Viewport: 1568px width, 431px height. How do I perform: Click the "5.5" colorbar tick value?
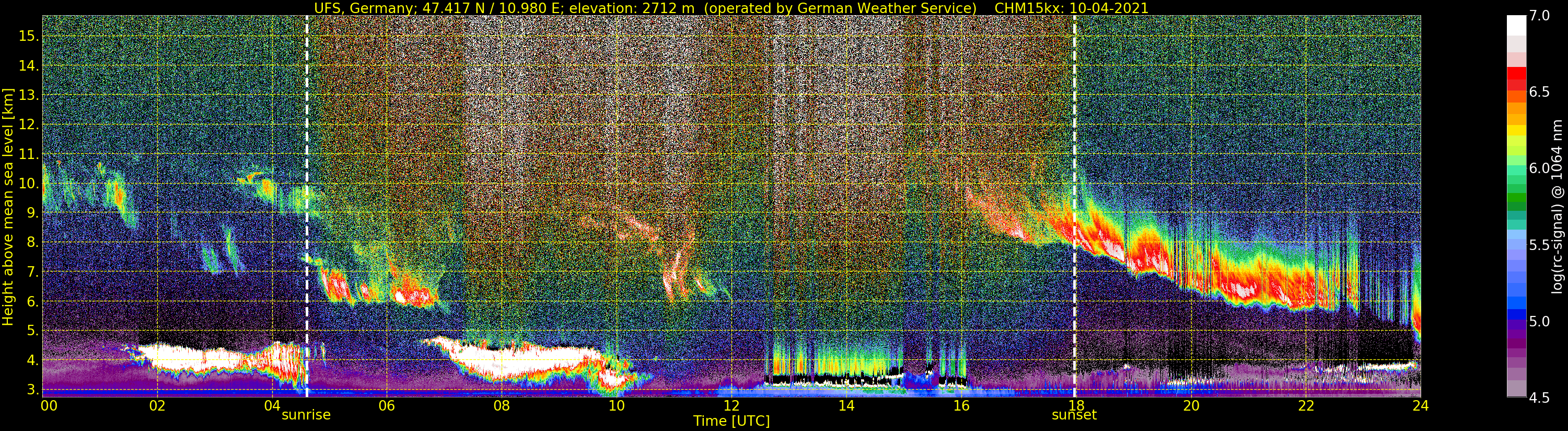click(x=1539, y=245)
